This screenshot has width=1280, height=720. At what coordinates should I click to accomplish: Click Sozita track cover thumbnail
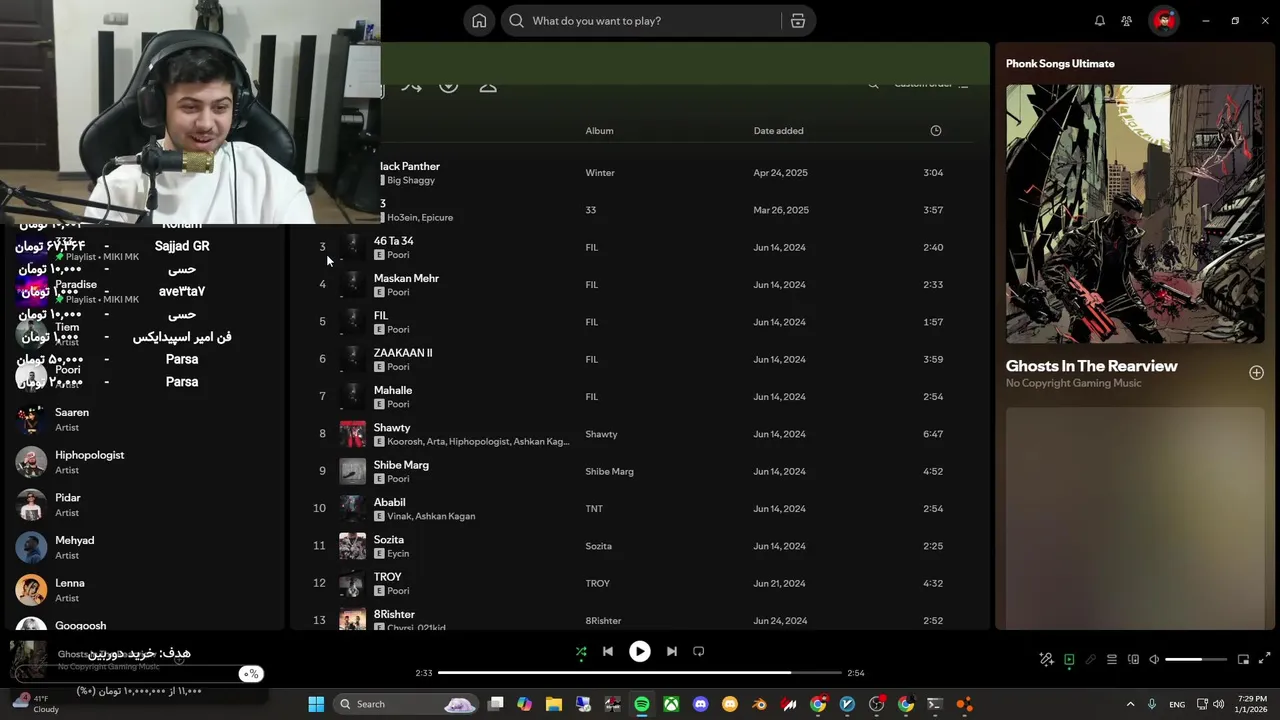pyautogui.click(x=353, y=546)
